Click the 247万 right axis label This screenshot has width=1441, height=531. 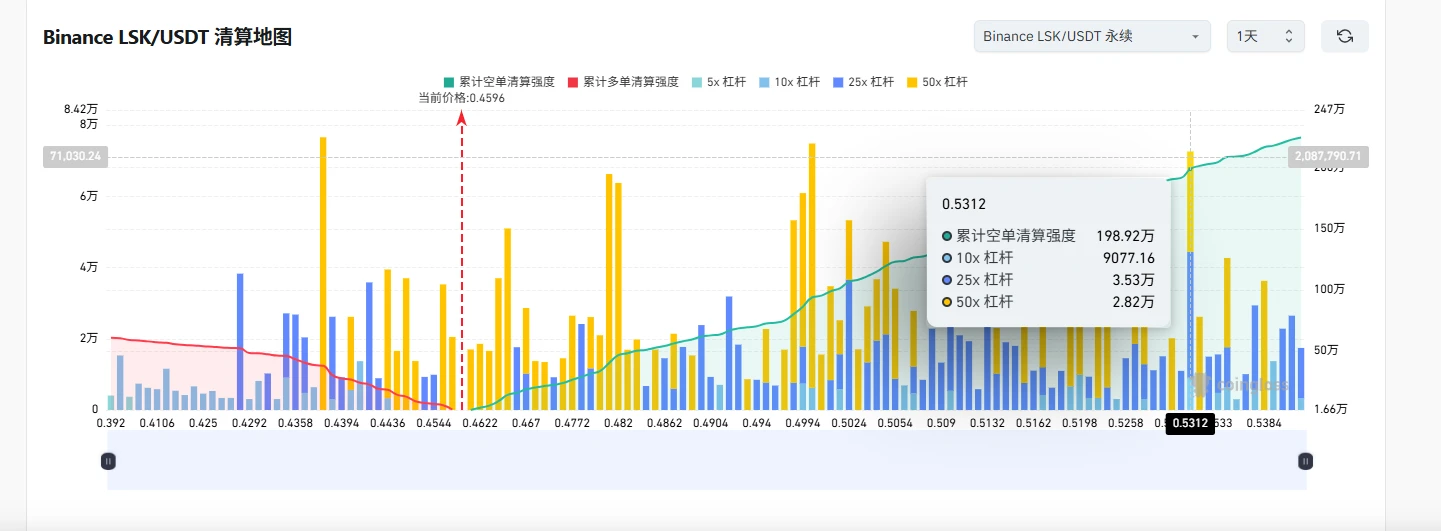1330,109
